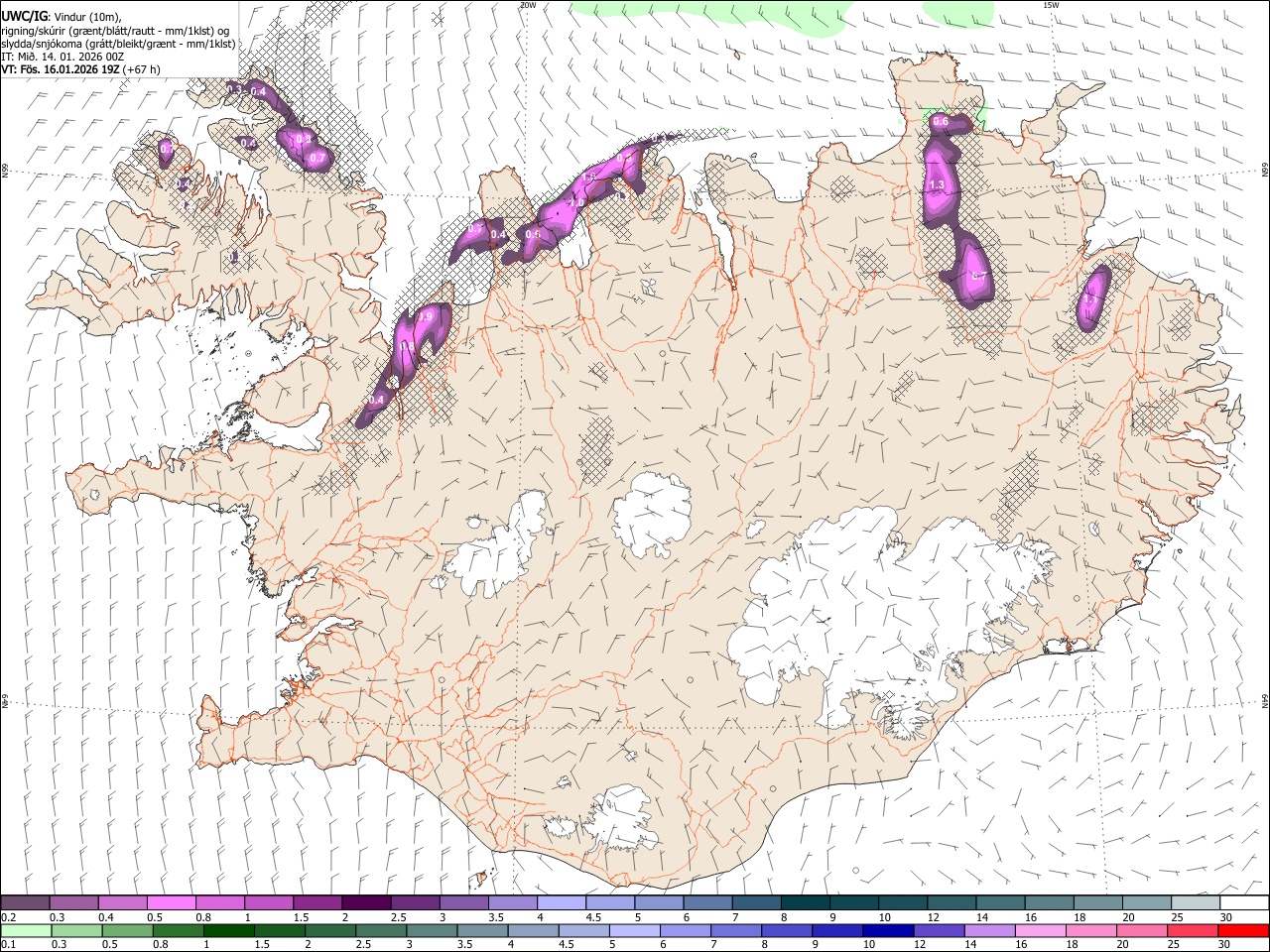
Task: Click the palest green 0.1–0.3 lower legend swatch
Action: 25,930
